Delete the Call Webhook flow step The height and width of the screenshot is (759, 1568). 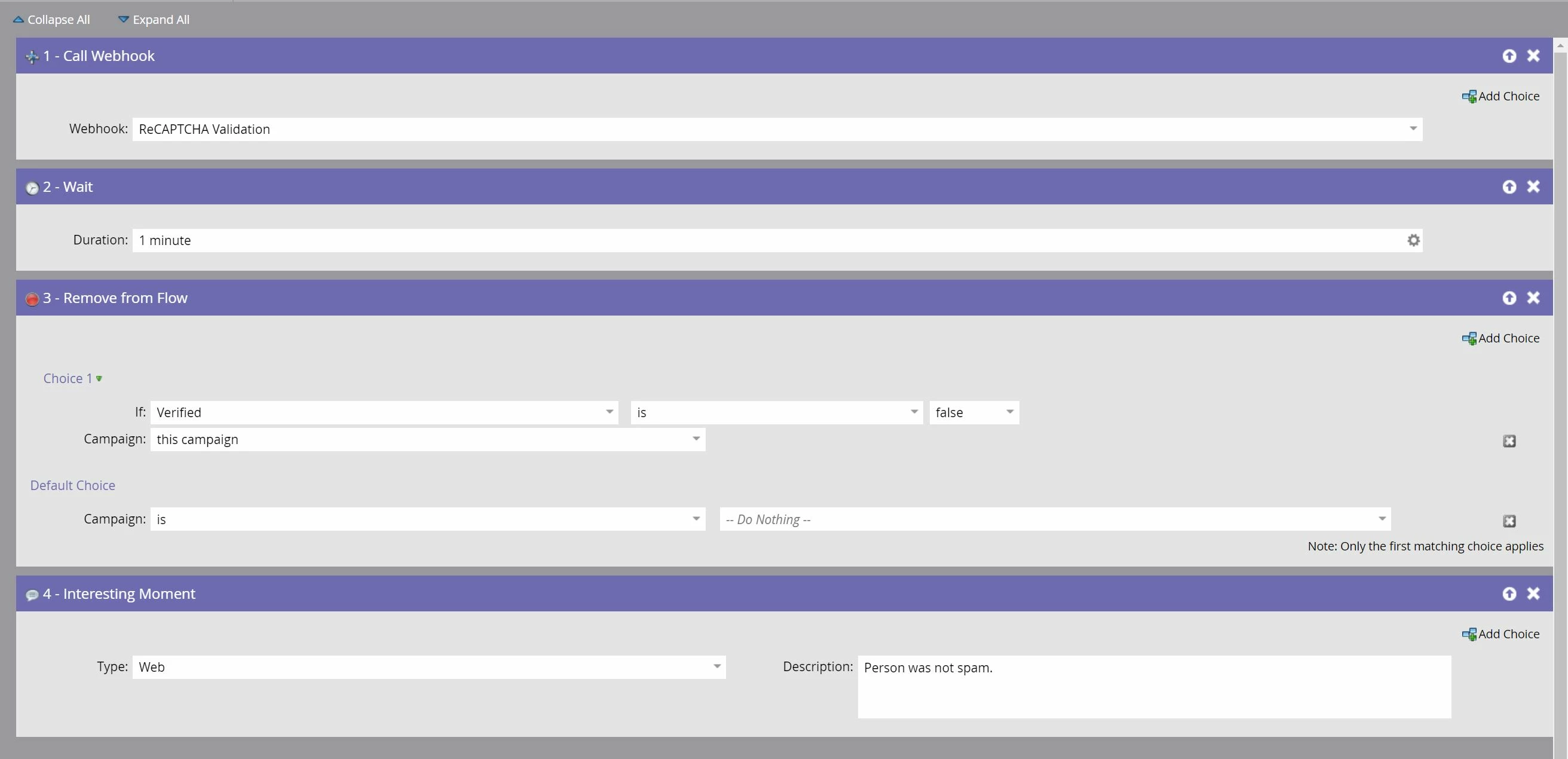click(1533, 56)
